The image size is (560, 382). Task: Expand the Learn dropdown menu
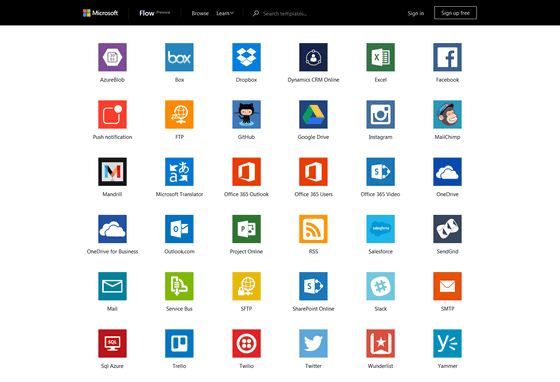[x=225, y=13]
